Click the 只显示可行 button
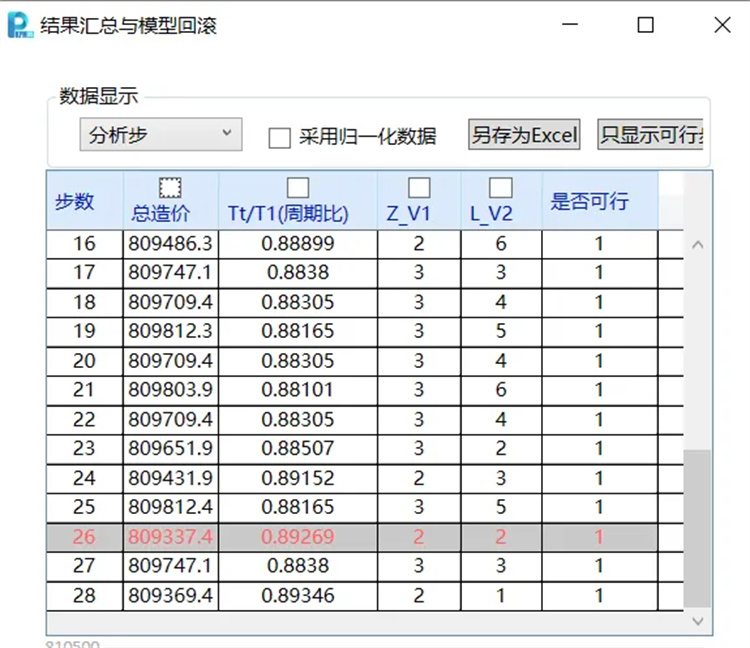 pos(651,135)
